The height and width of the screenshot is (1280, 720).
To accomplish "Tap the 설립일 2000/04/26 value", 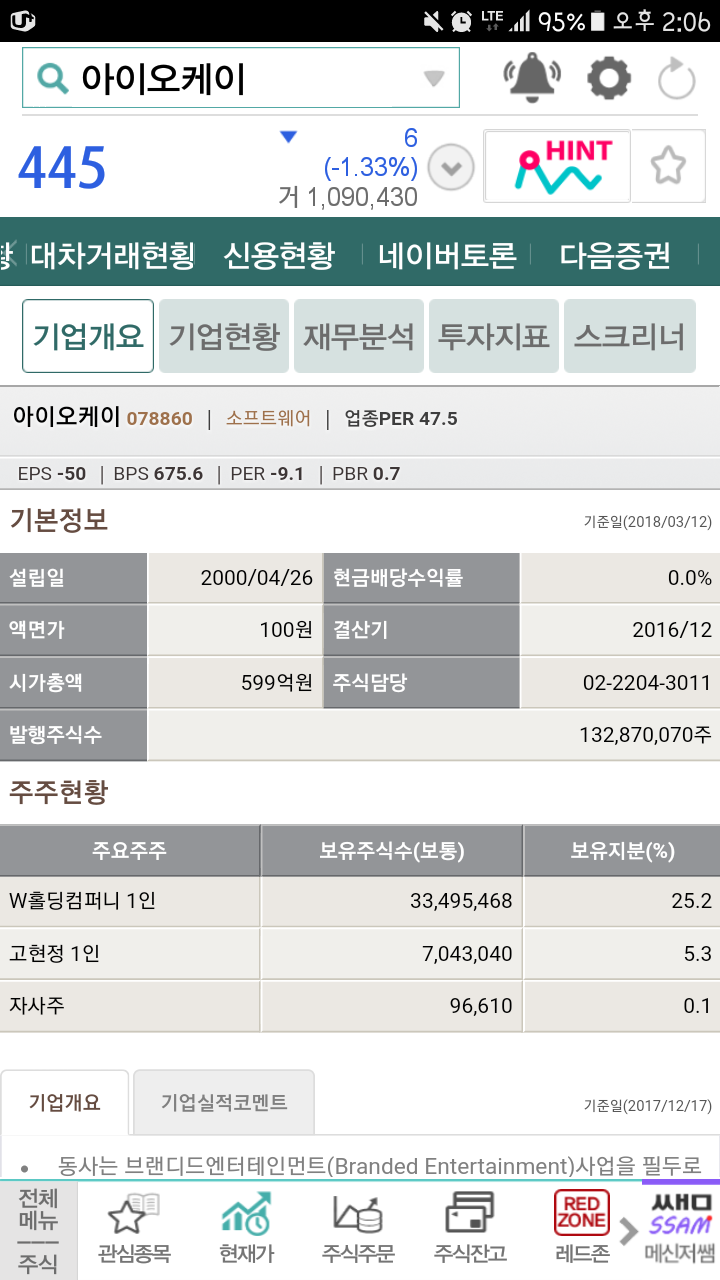I will (x=257, y=578).
